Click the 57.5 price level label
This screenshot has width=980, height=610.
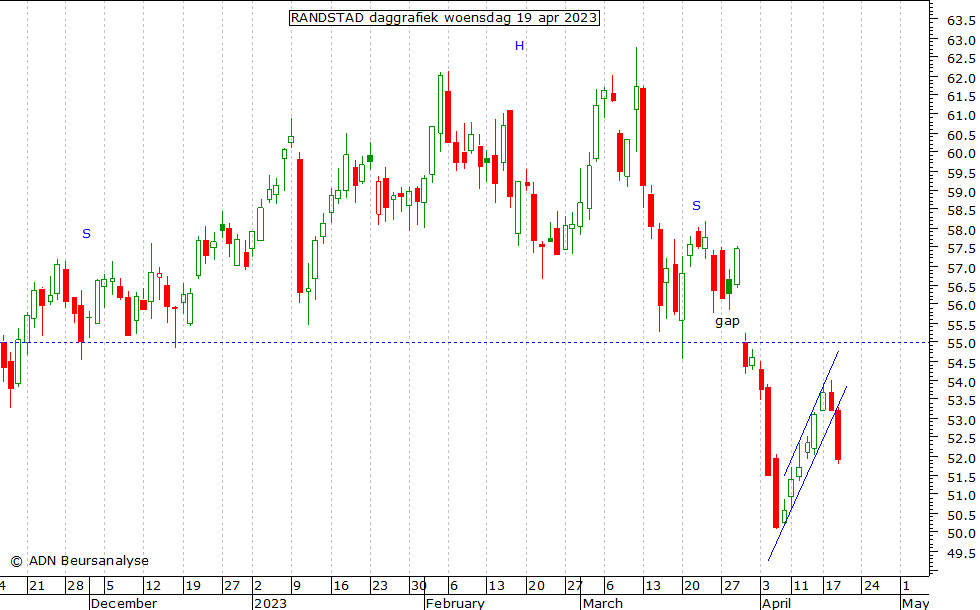click(x=961, y=249)
